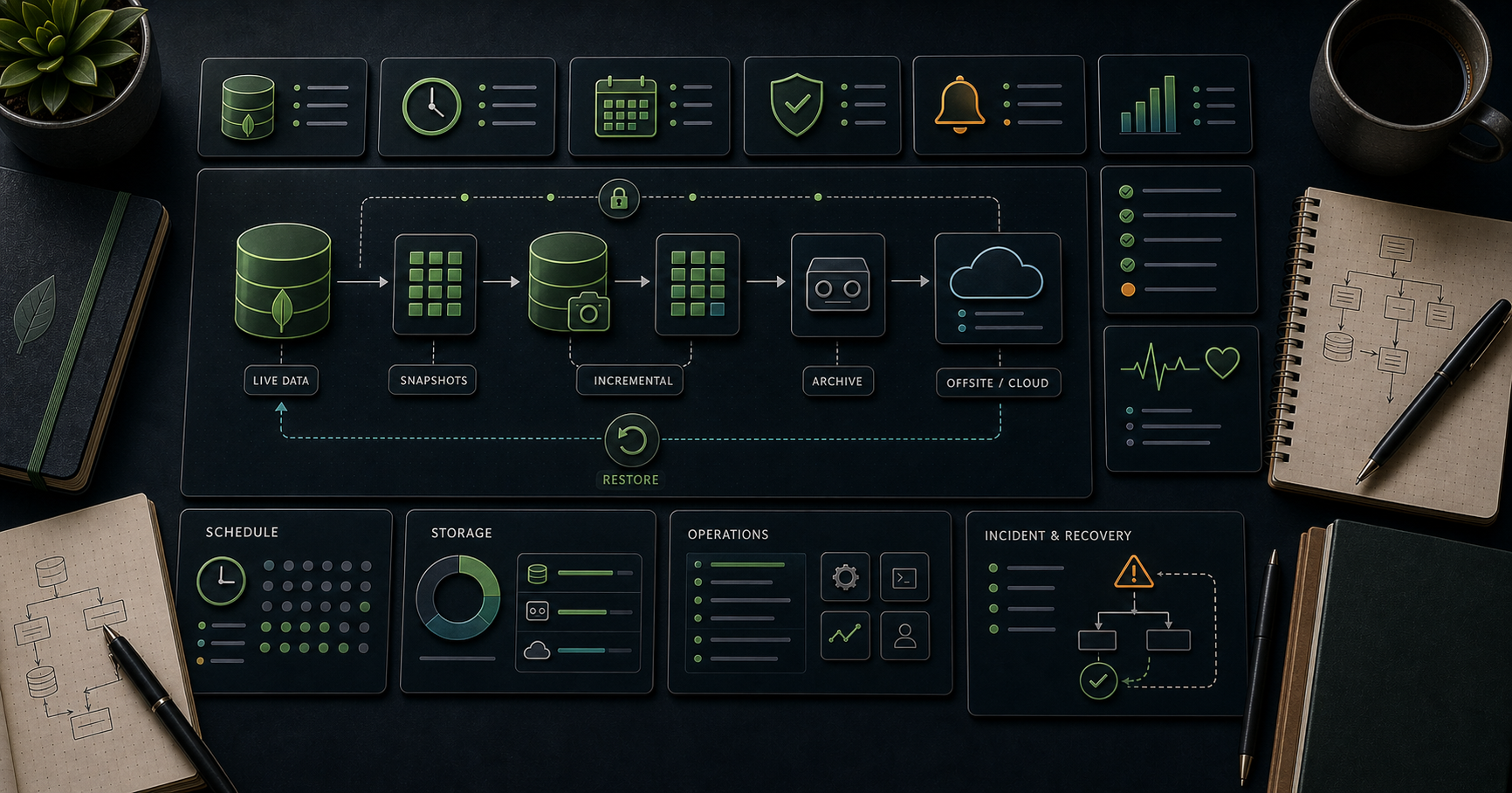
Task: Click the padlock icon on the pipeline
Action: tap(619, 199)
